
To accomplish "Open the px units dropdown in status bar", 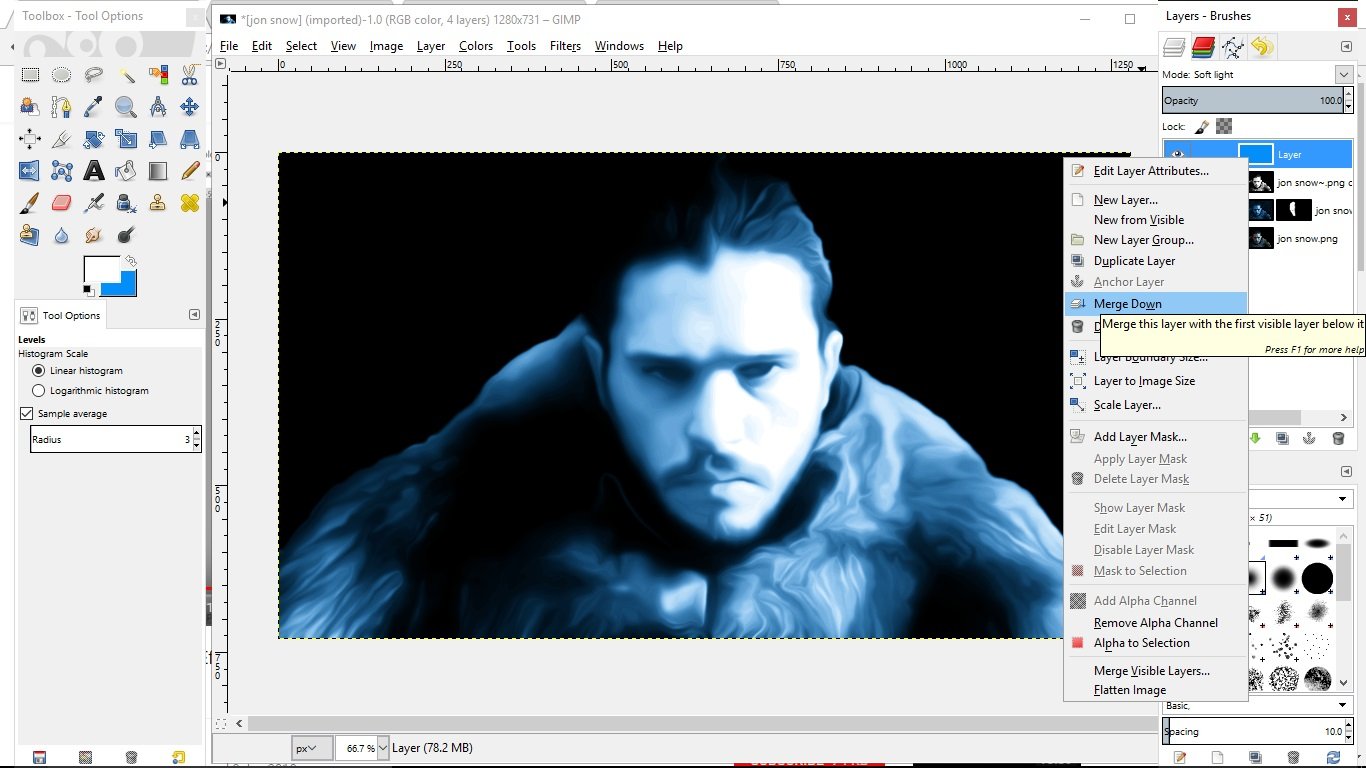I will coord(313,748).
